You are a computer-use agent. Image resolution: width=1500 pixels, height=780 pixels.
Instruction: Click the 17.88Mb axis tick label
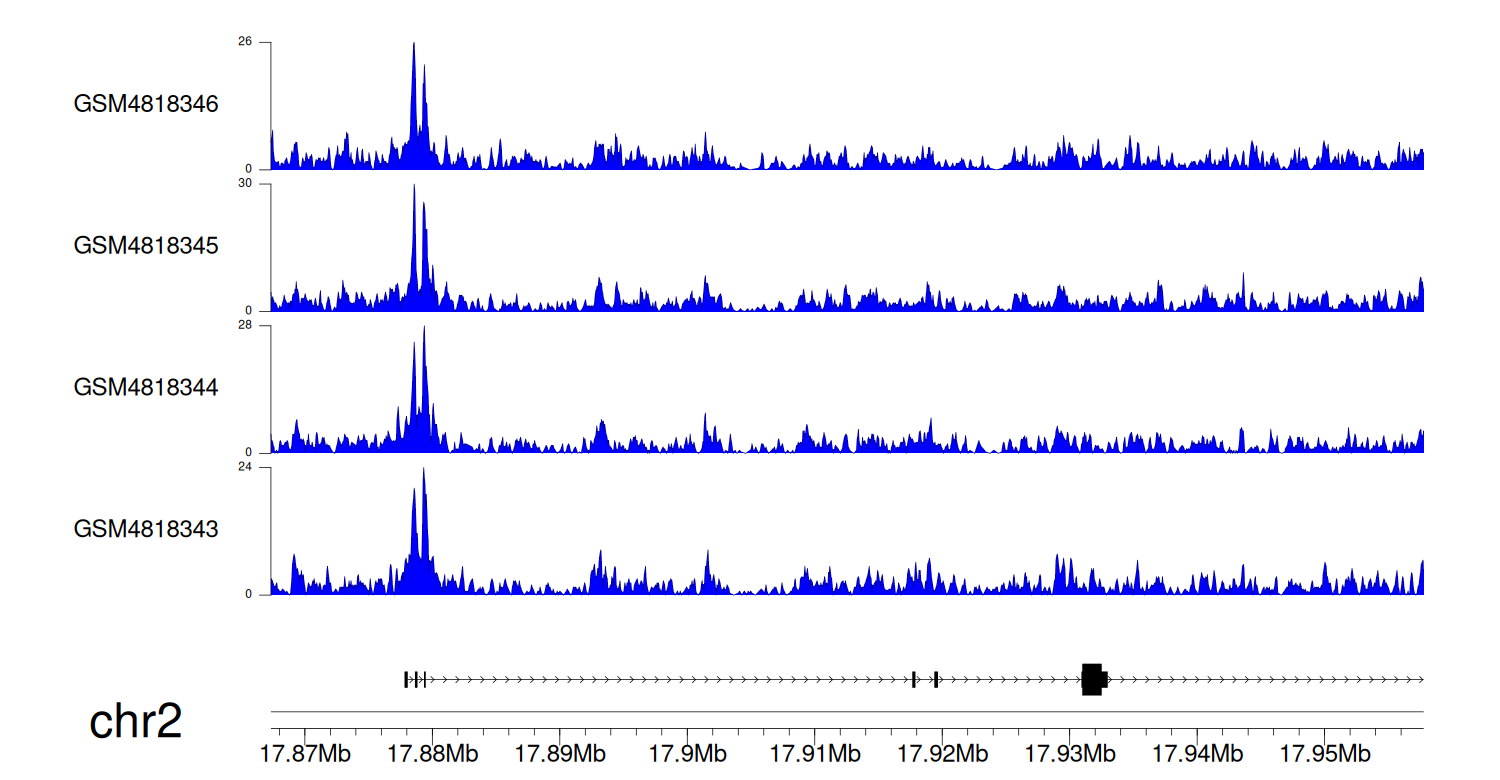(x=433, y=753)
